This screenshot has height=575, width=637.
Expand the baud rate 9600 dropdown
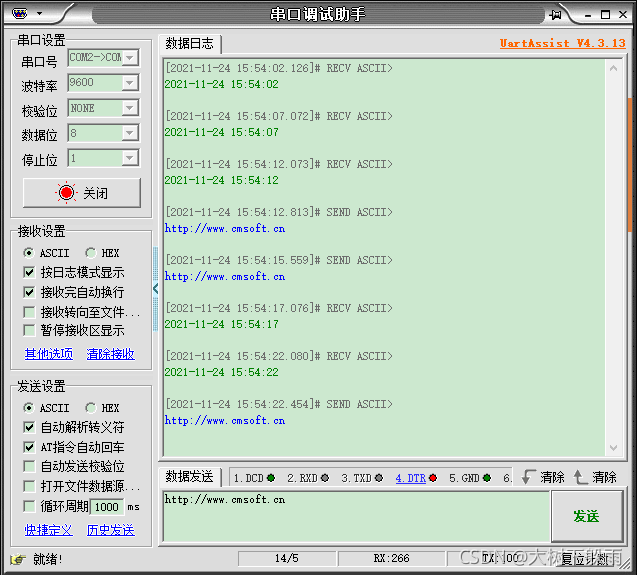click(x=130, y=83)
